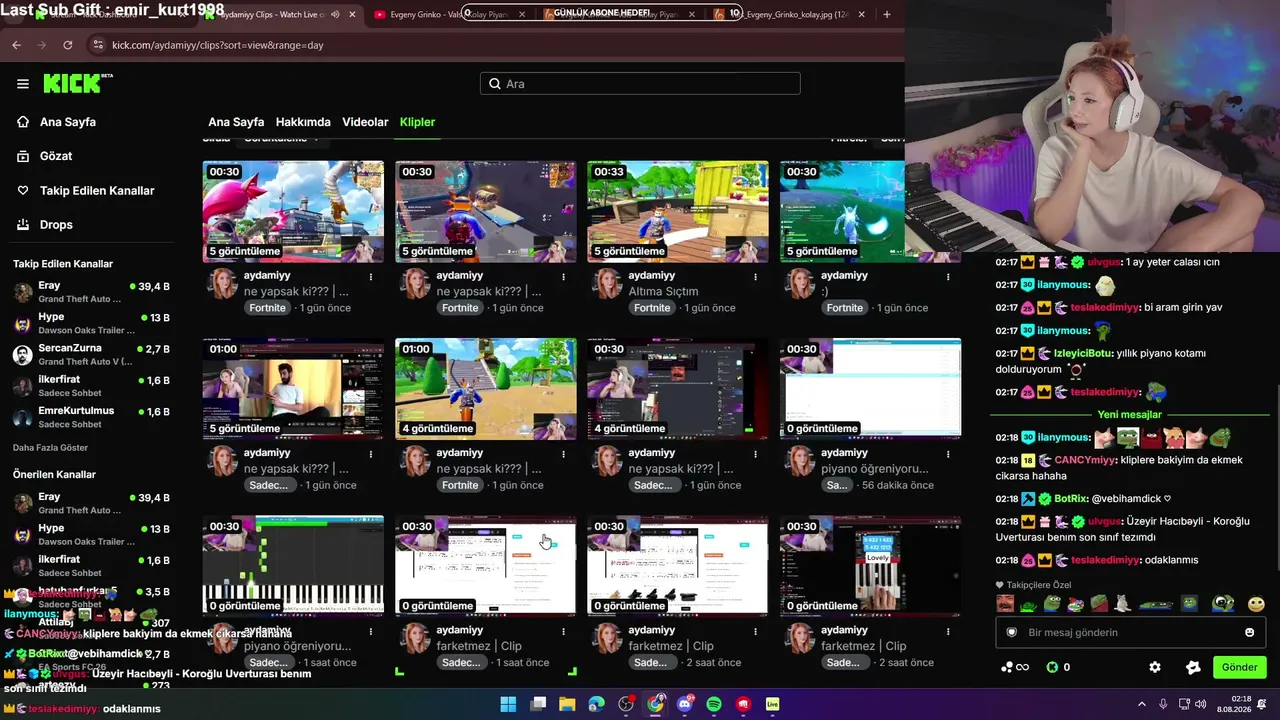Open options for farketmez clip from 1 saat önce
This screenshot has height=720, width=1280.
point(563,631)
